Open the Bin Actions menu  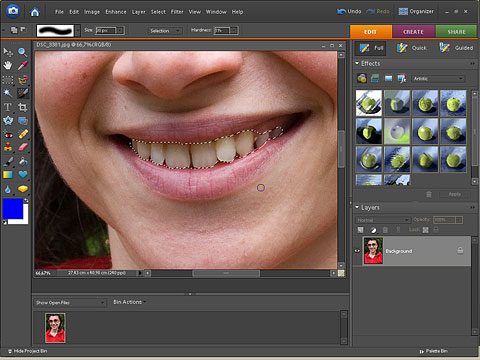[x=129, y=302]
